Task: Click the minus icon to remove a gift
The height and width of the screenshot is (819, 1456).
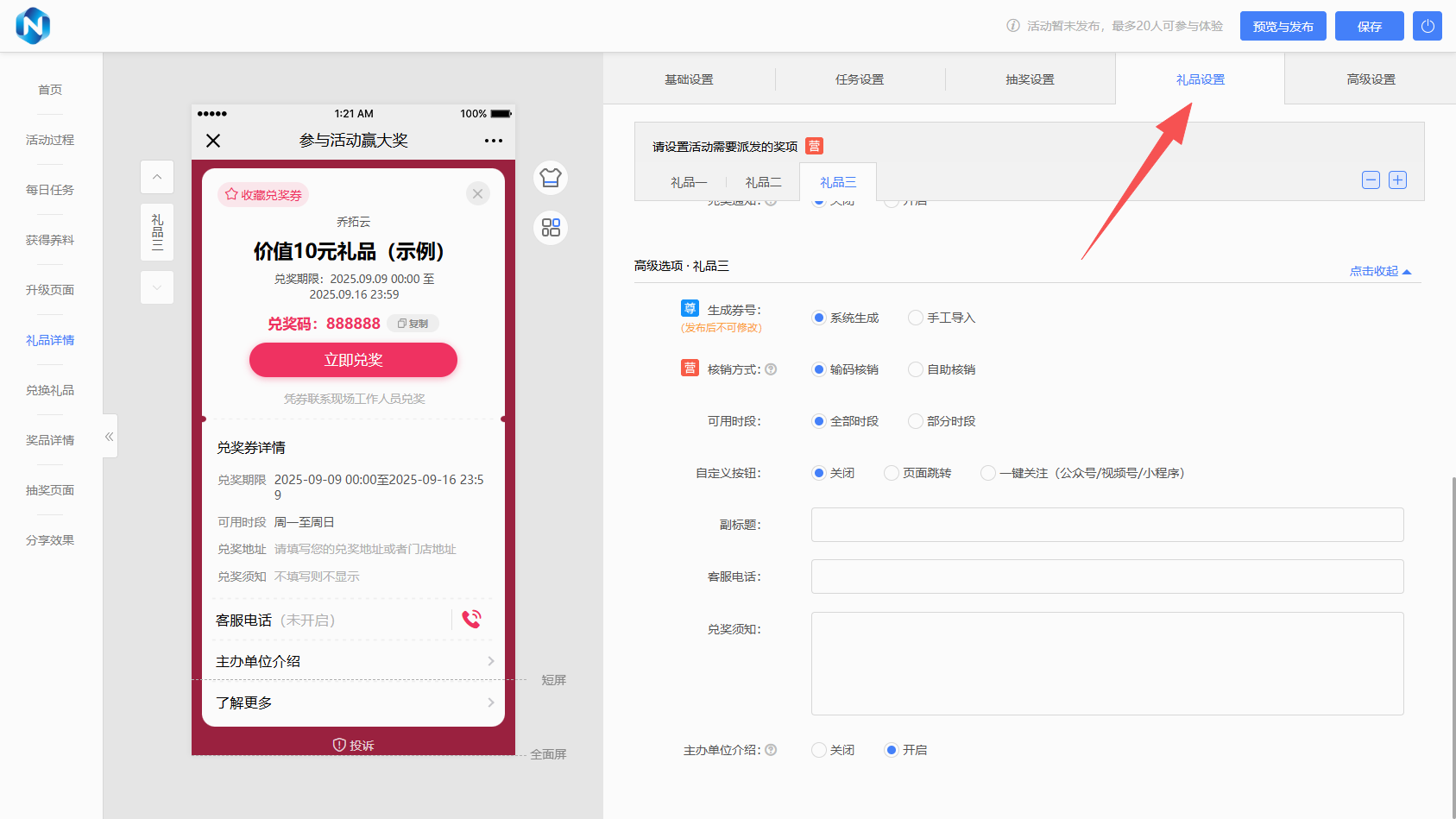Action: click(x=1371, y=180)
